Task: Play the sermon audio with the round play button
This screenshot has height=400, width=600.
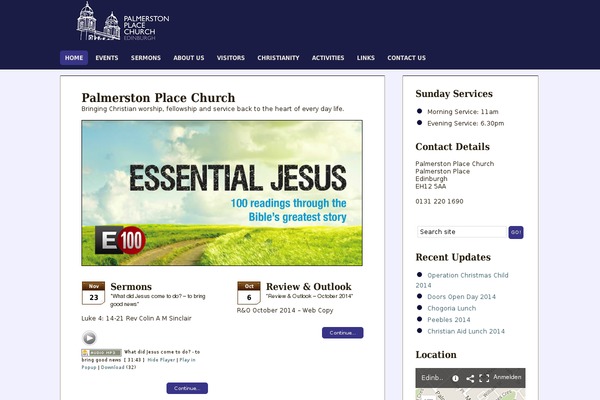Action: (x=90, y=338)
